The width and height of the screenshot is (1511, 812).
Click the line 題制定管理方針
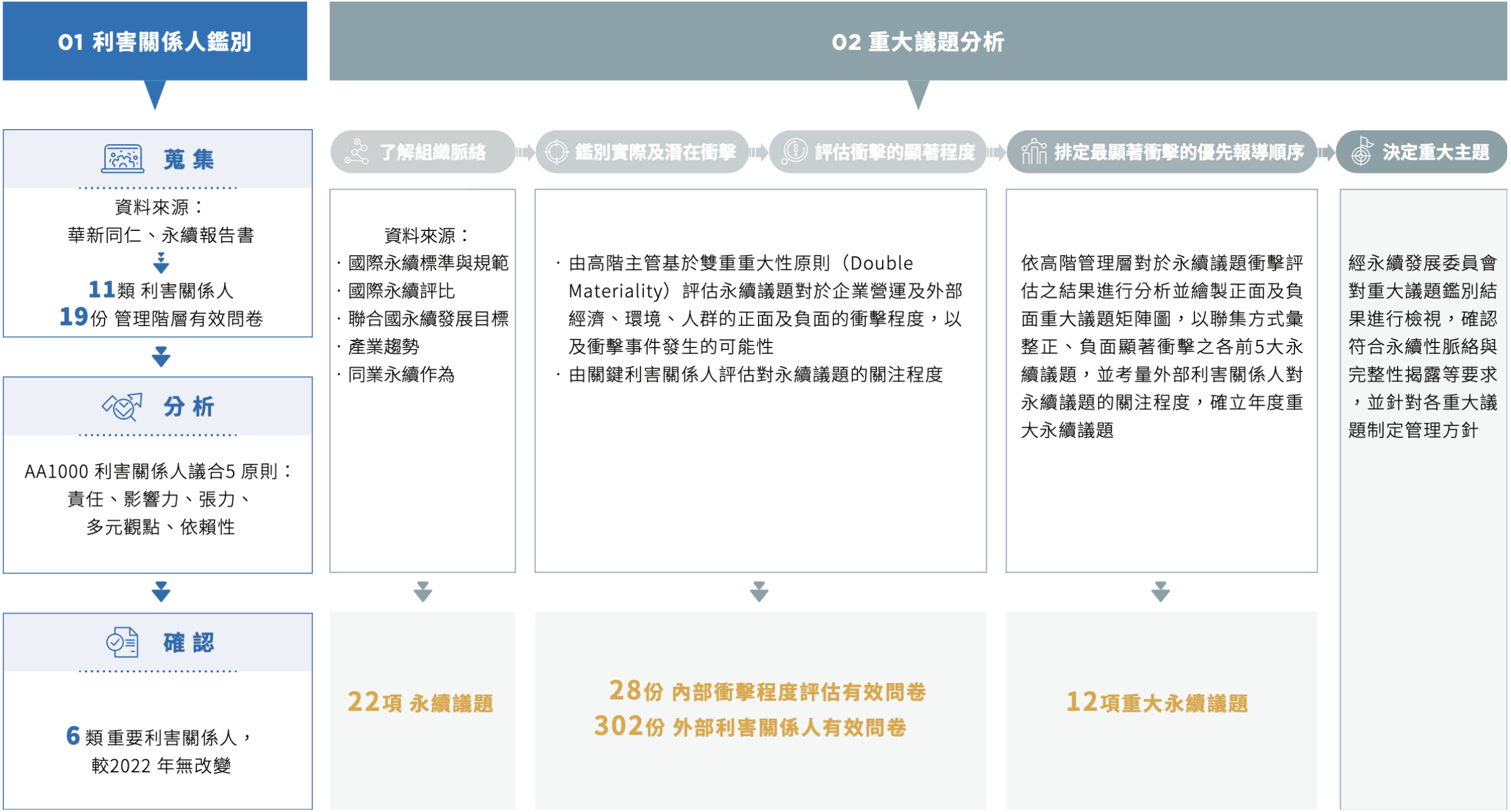point(1413,430)
